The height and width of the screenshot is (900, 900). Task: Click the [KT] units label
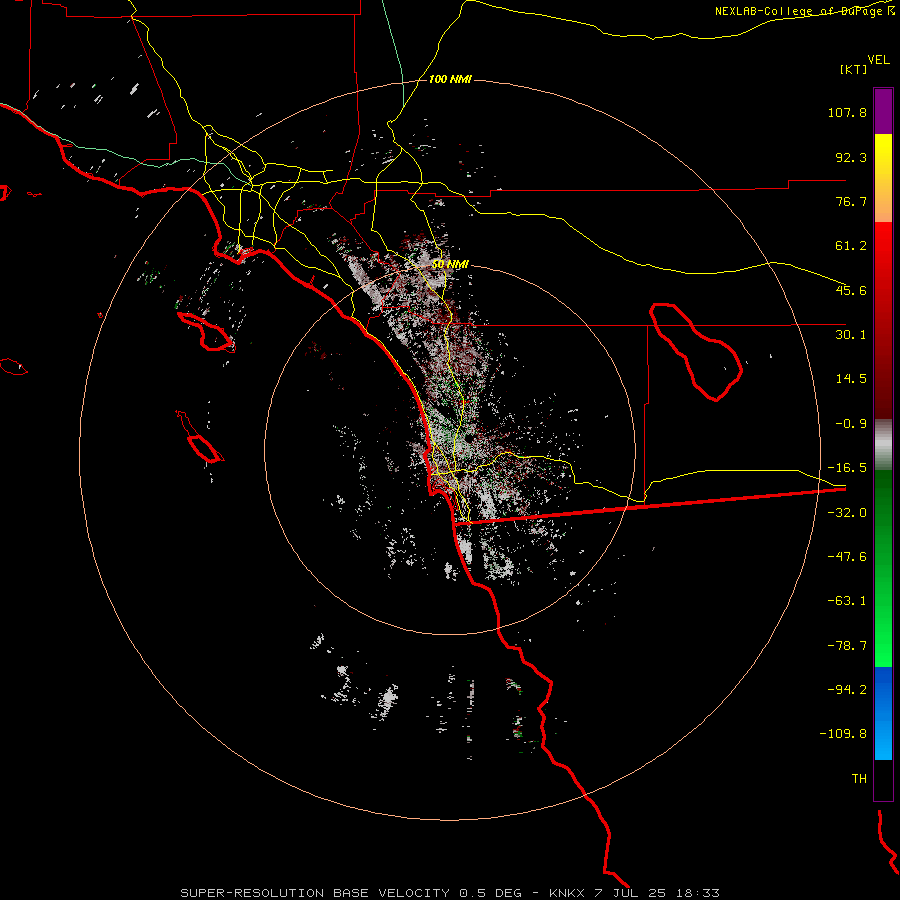pyautogui.click(x=854, y=69)
